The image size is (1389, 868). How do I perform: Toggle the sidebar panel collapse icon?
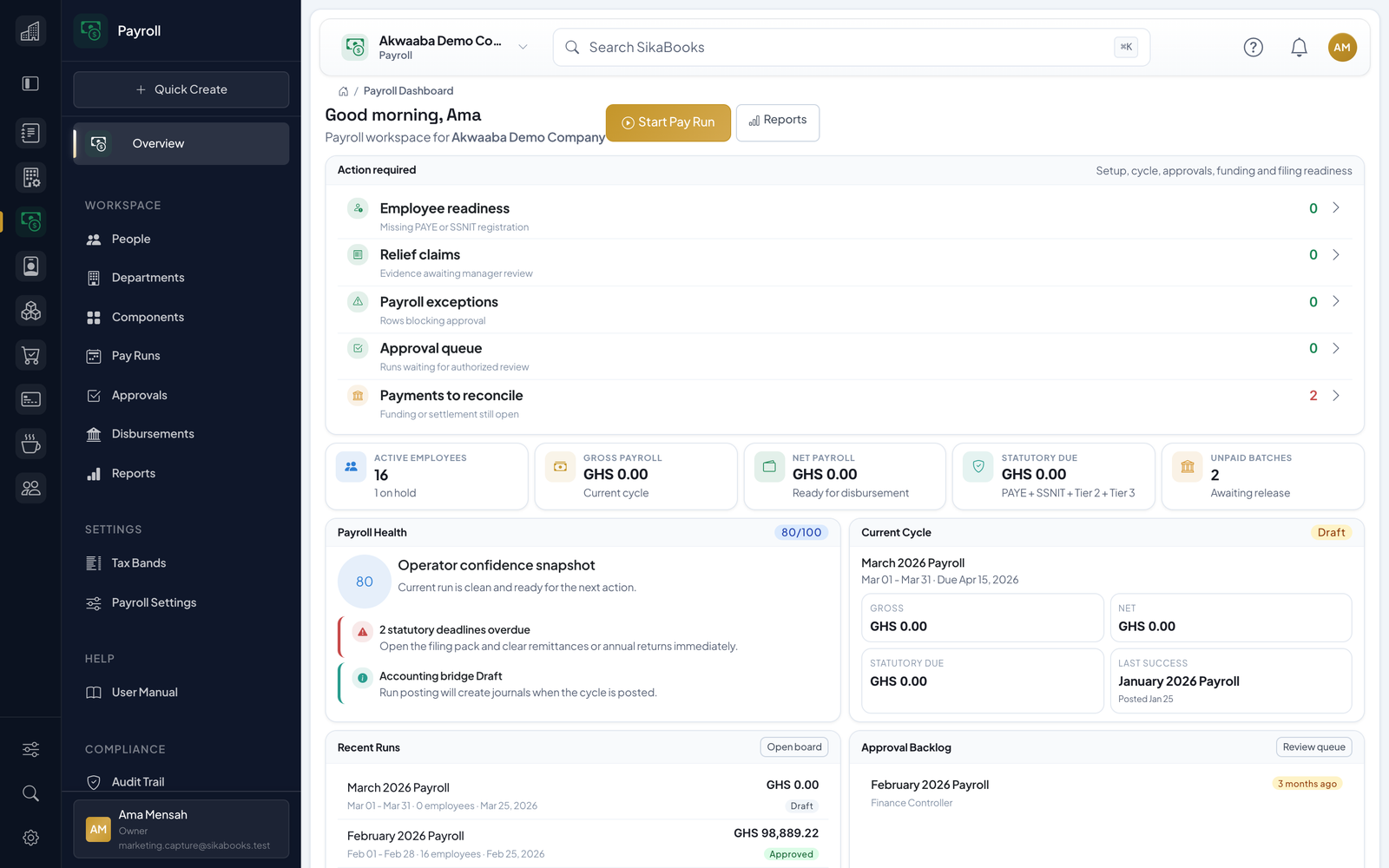pyautogui.click(x=30, y=83)
